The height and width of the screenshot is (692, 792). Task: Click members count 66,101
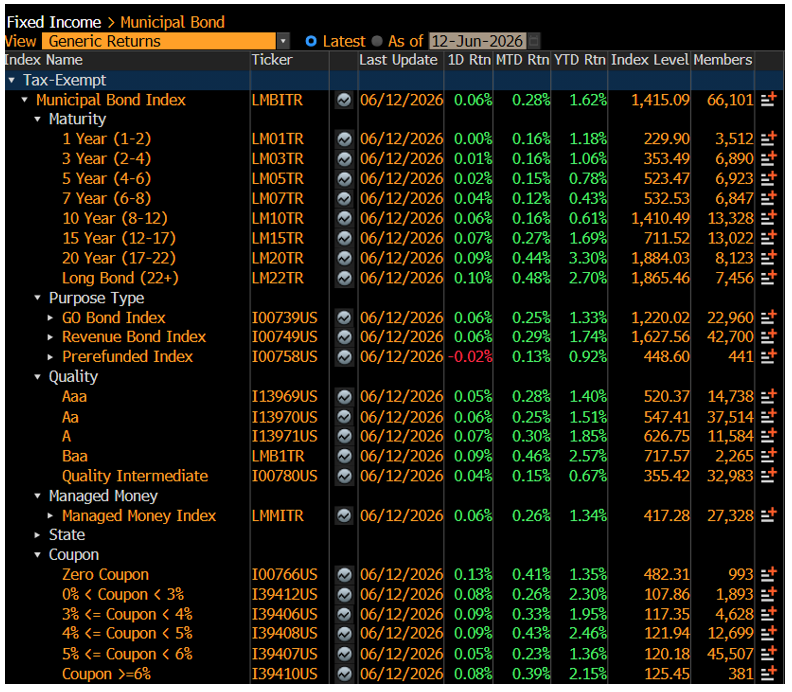(x=730, y=100)
